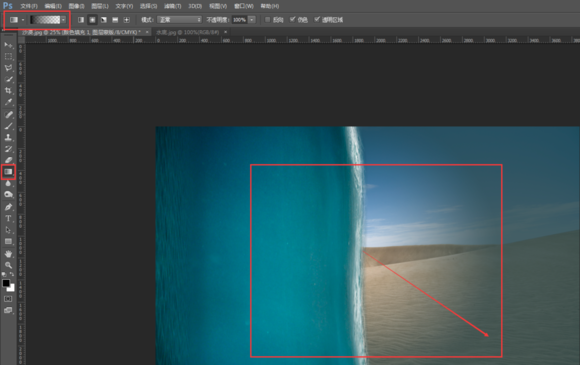Click the gradient preview swatch to edit
This screenshot has height=365, width=580.
[45, 20]
